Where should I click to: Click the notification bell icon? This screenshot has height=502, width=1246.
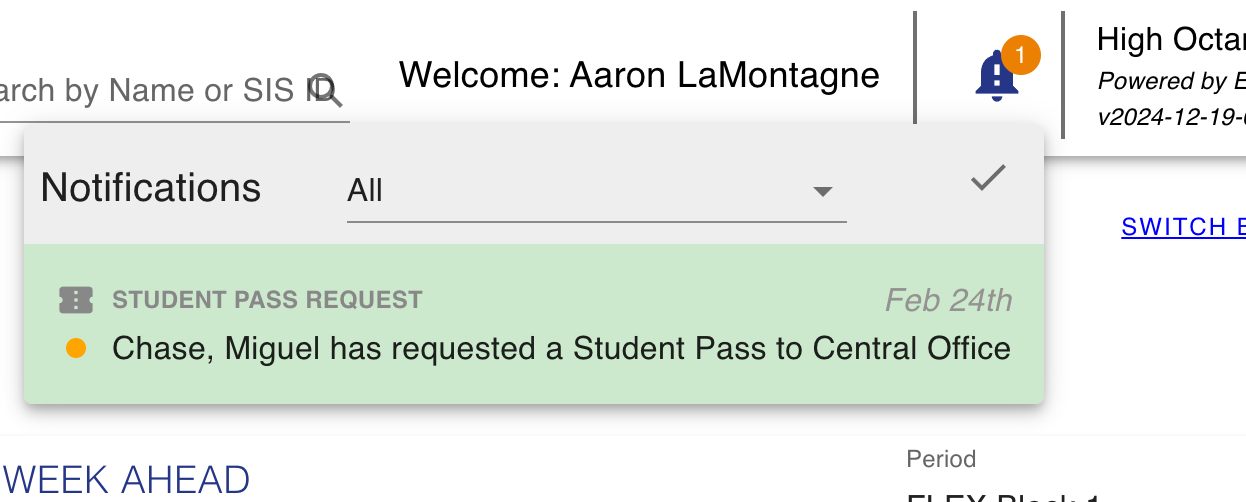coord(996,76)
